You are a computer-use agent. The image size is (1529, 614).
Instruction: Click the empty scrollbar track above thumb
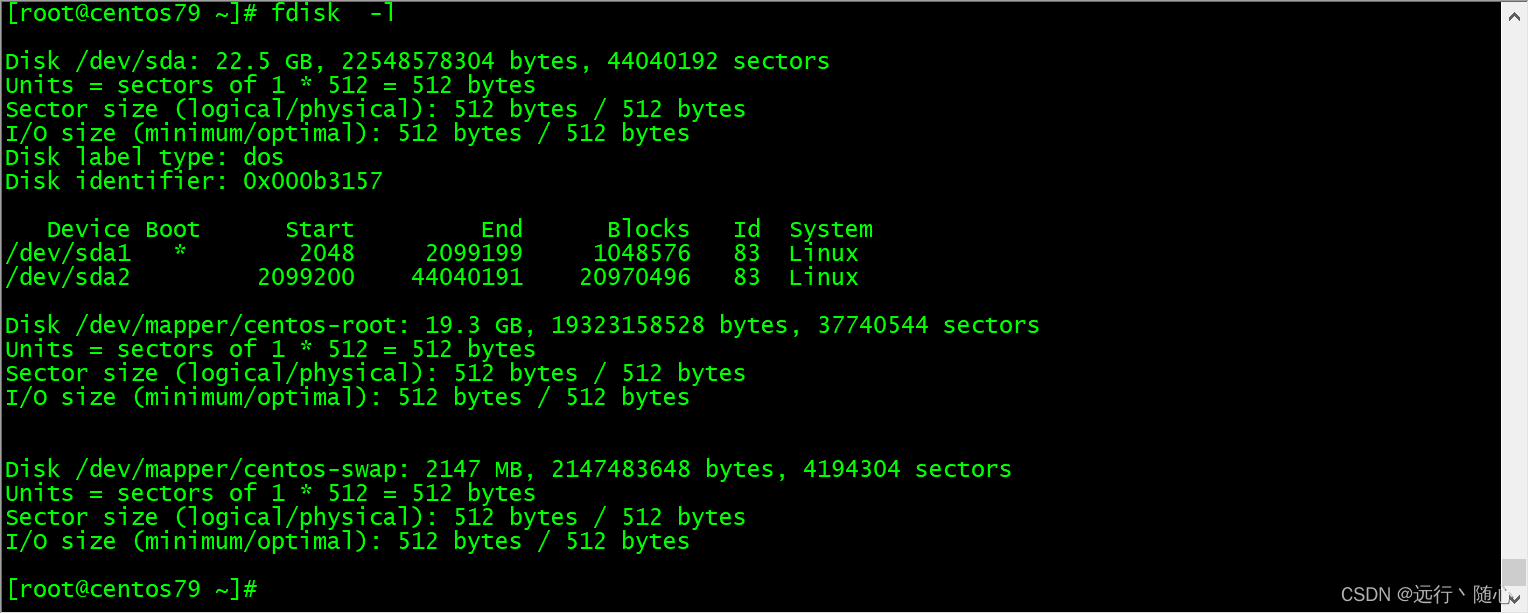(x=1515, y=290)
